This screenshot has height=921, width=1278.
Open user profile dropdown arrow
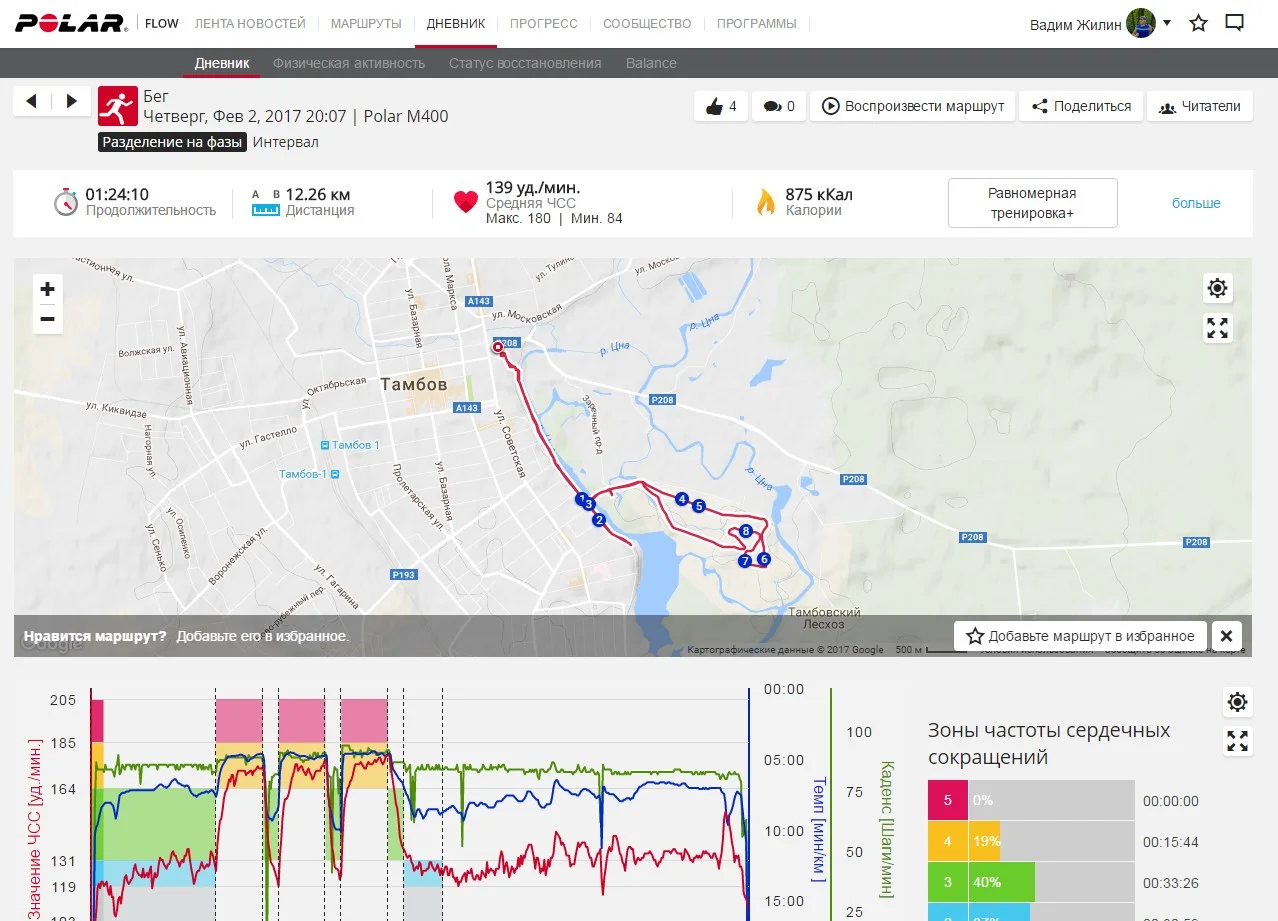tap(1167, 22)
